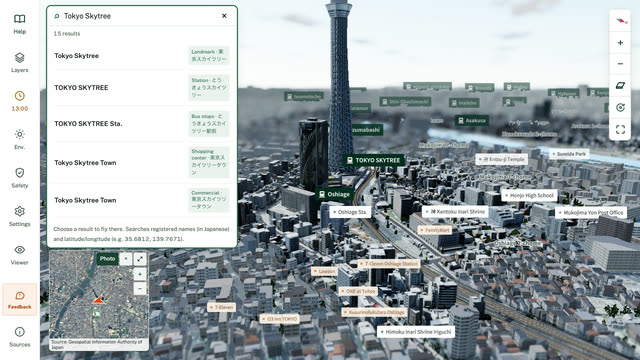Click the Asakusa station map label
This screenshot has width=640, height=360.
[x=472, y=120]
